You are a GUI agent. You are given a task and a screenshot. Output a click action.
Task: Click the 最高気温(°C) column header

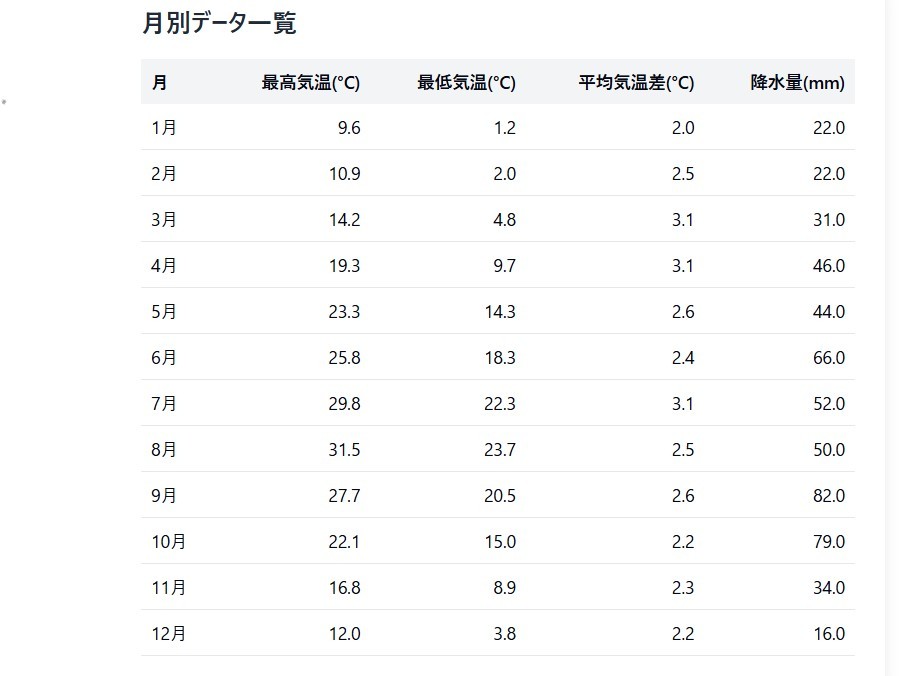tap(311, 83)
